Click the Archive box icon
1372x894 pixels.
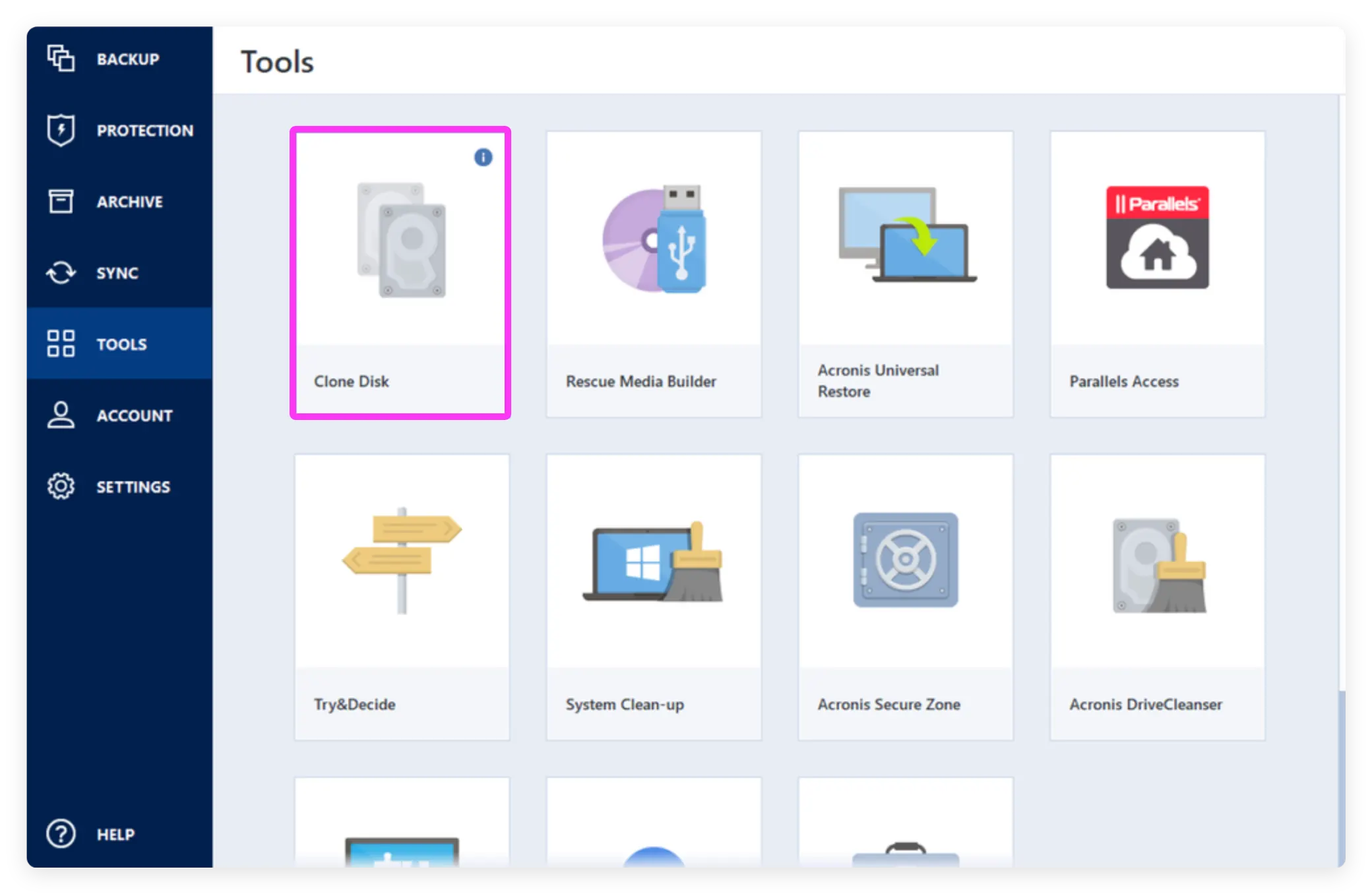61,201
